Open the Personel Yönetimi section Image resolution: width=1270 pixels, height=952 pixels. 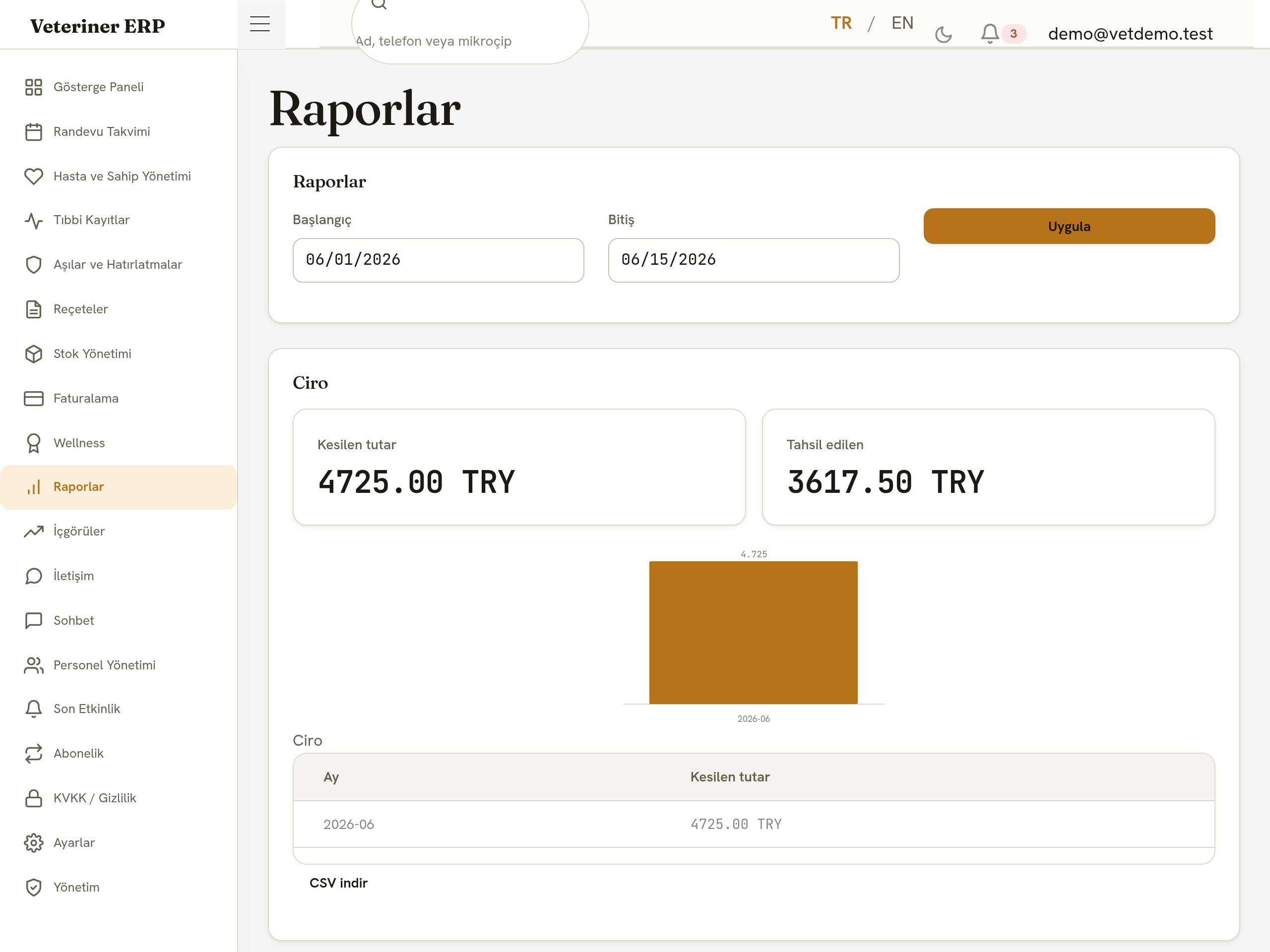tap(119, 665)
